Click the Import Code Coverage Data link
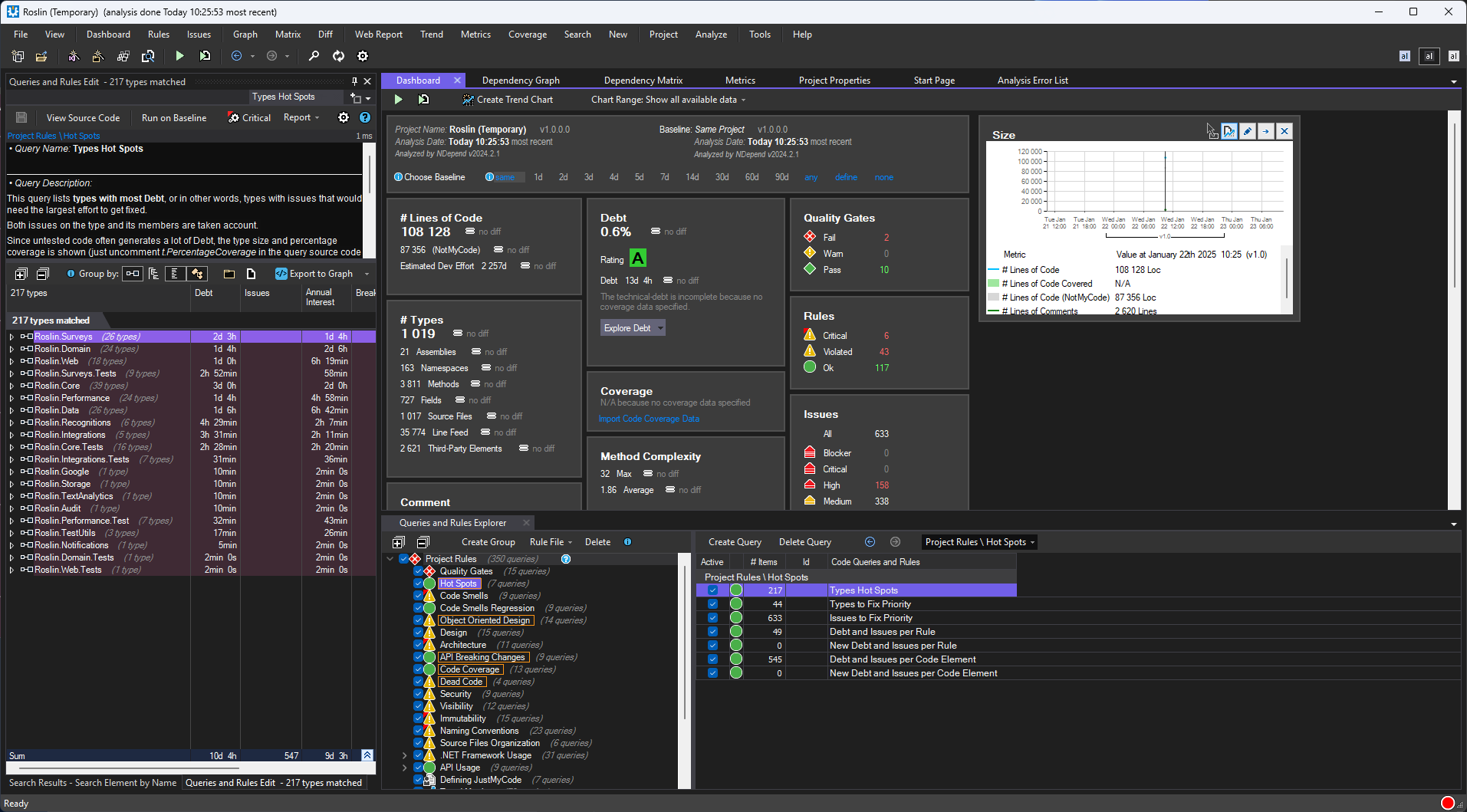 point(648,419)
